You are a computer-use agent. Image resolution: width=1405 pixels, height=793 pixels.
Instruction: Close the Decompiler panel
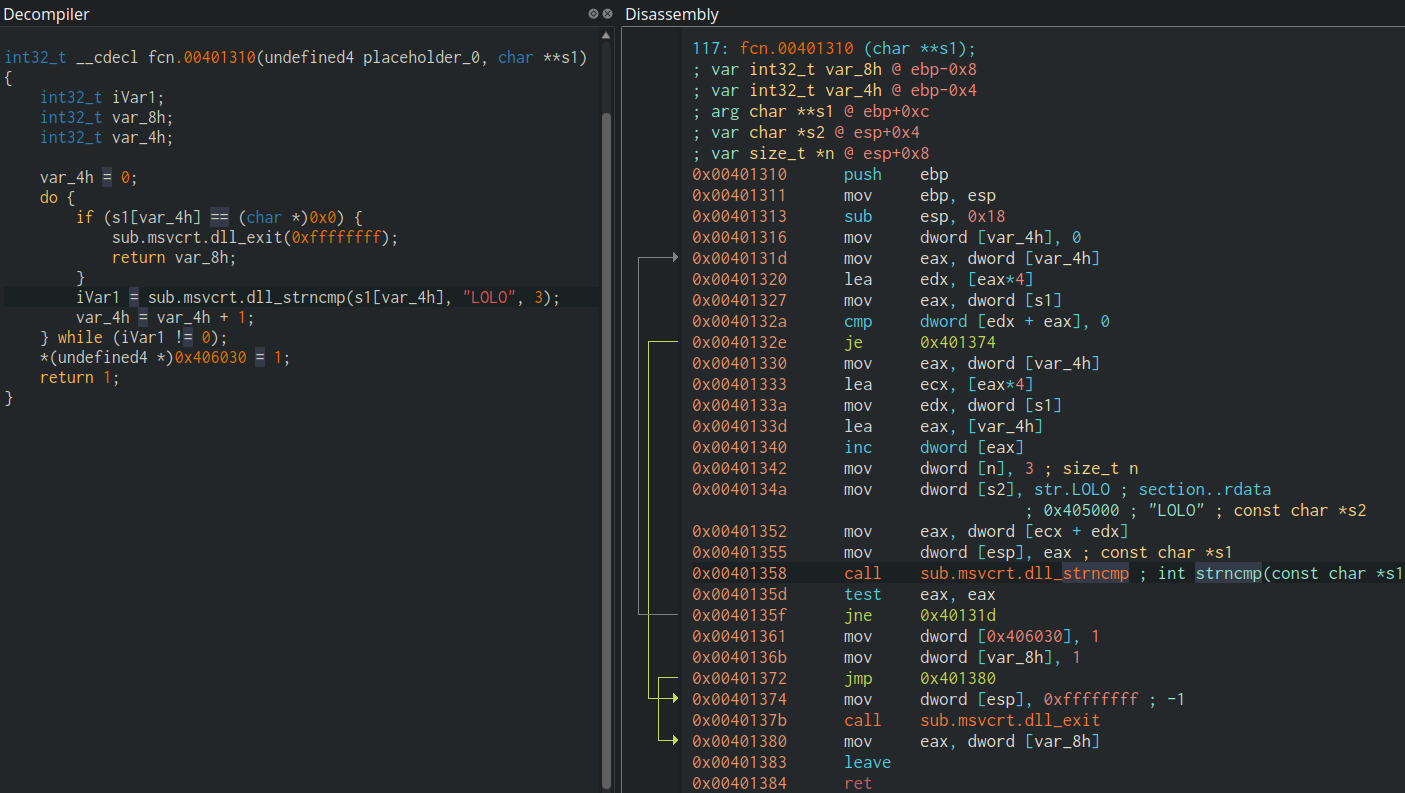click(x=606, y=14)
